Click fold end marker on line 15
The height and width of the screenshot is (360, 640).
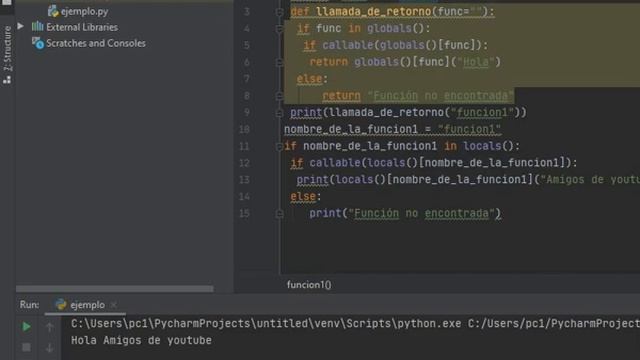[280, 213]
